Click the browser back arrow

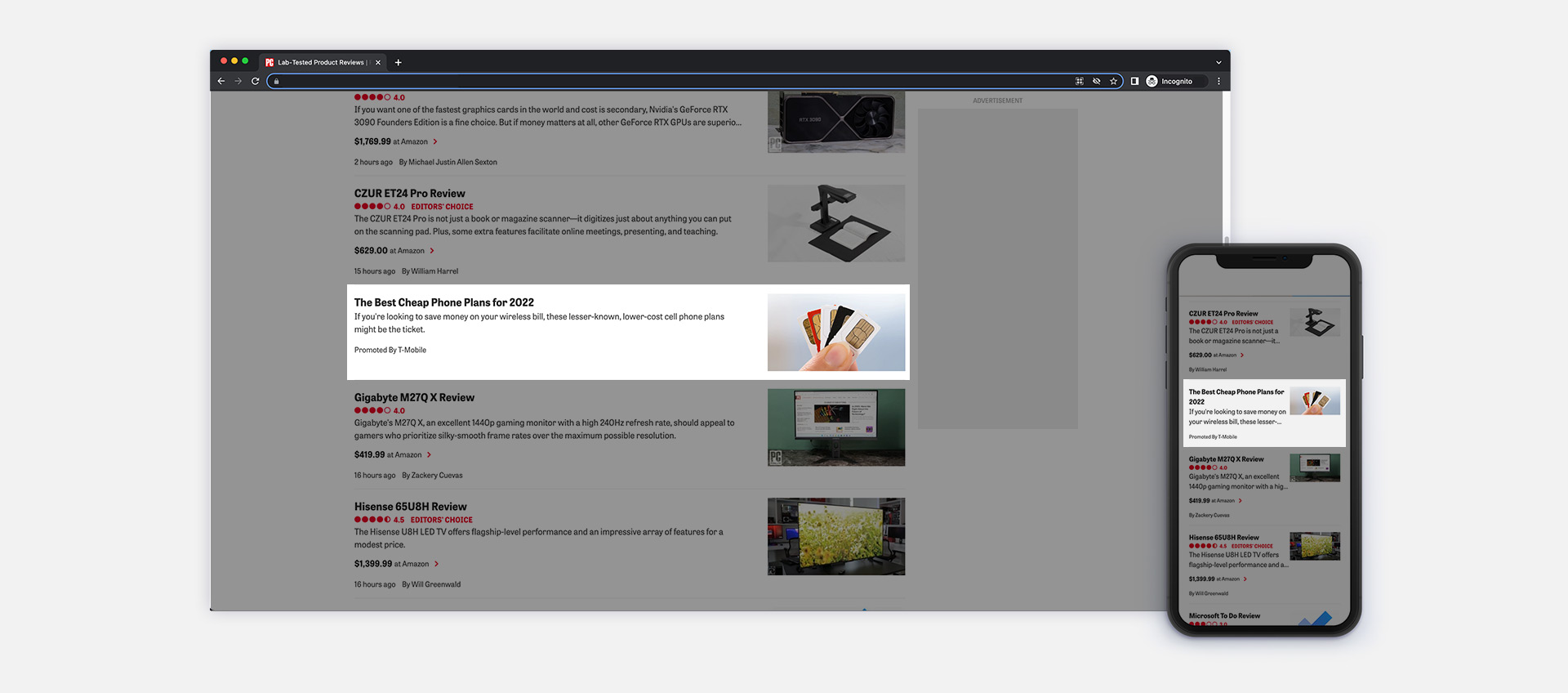pyautogui.click(x=221, y=81)
